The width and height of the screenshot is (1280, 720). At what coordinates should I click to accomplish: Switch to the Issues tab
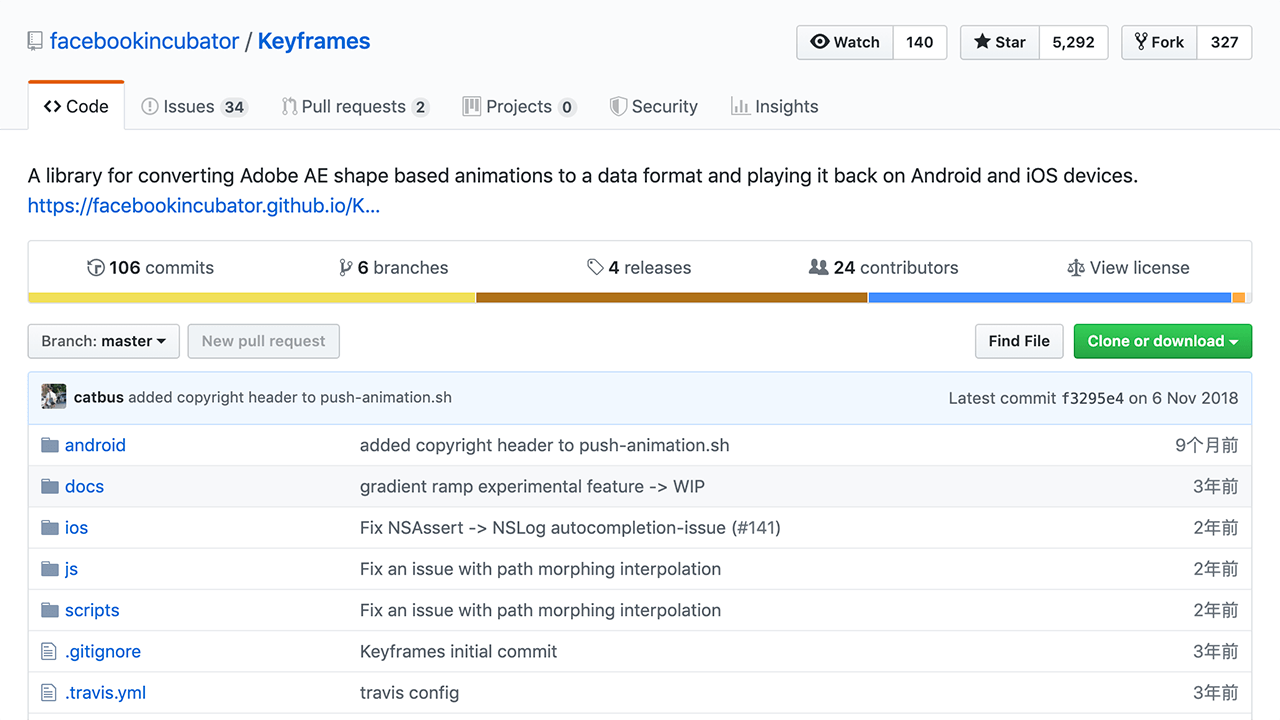click(x=194, y=106)
